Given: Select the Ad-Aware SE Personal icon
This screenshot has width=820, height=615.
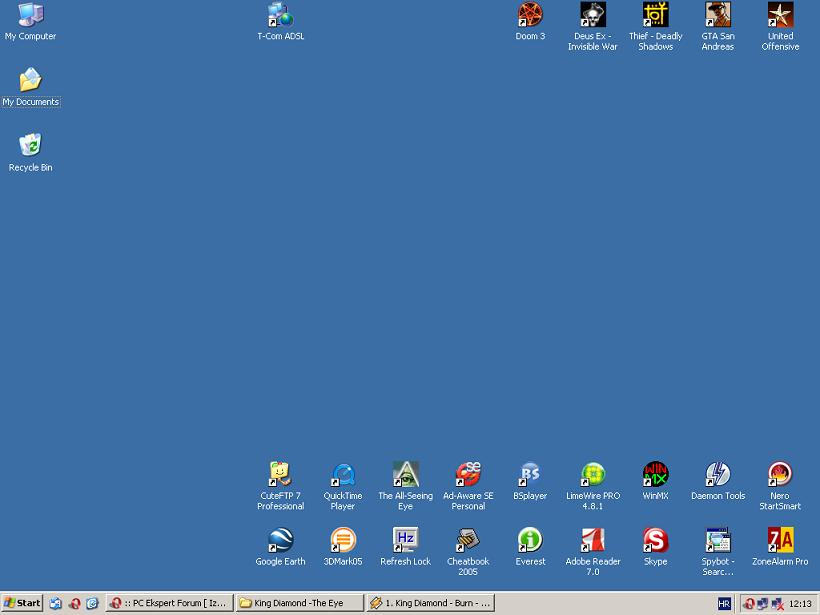Looking at the screenshot, I should pos(468,475).
